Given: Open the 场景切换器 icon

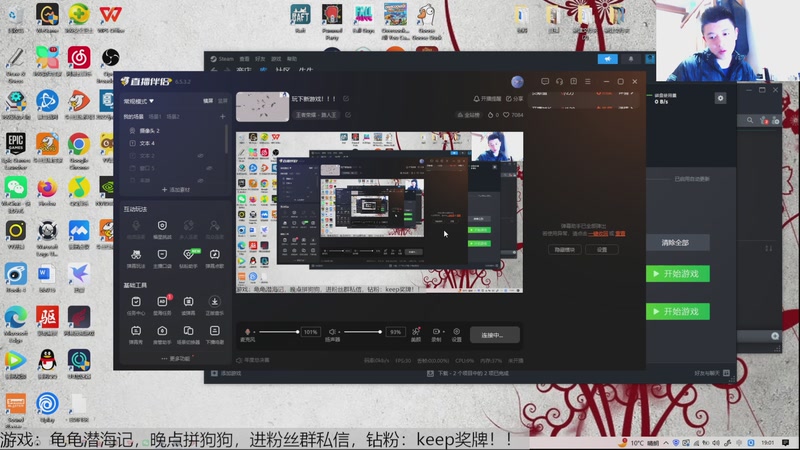Looking at the screenshot, I should 188,331.
